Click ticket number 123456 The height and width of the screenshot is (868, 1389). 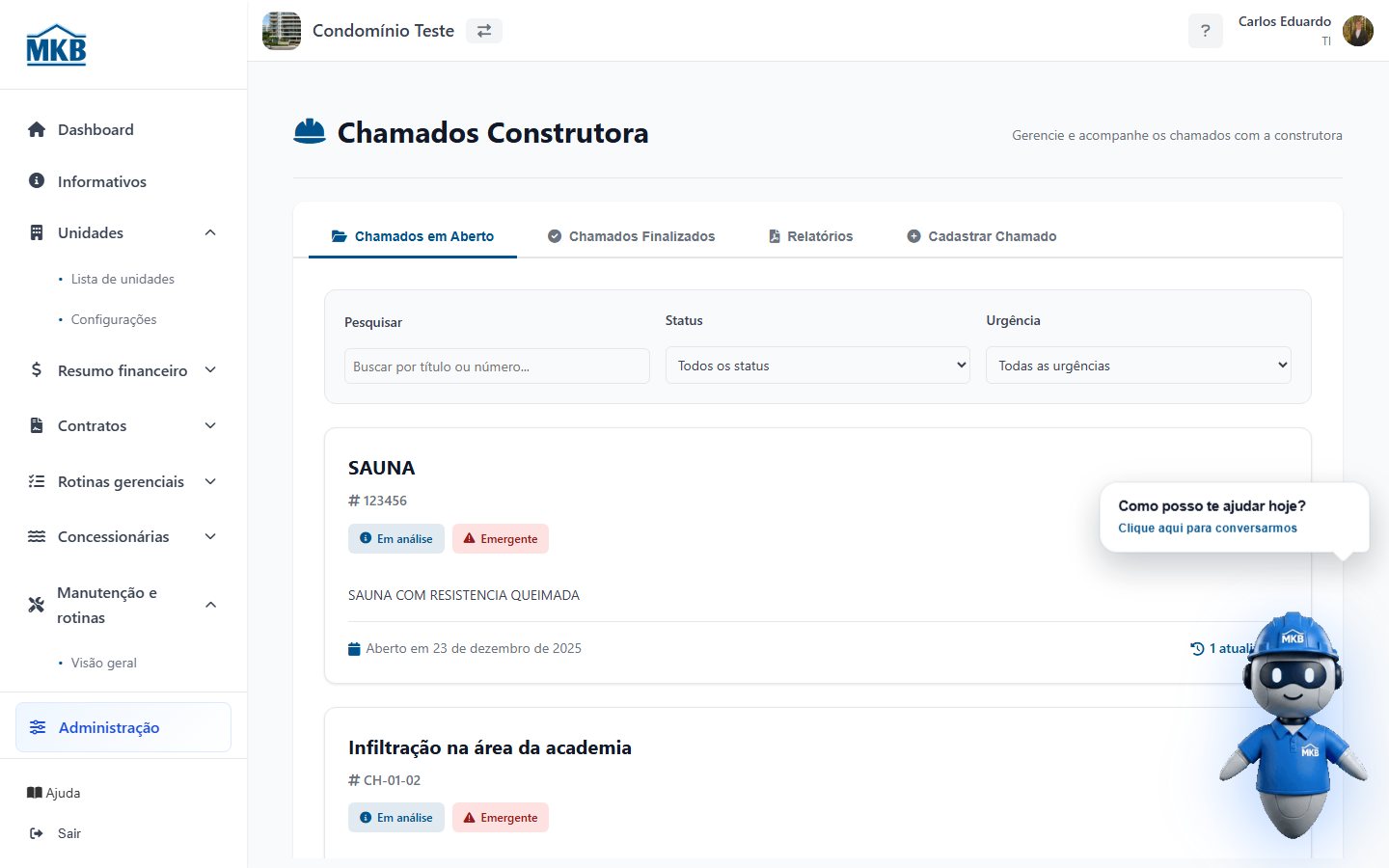click(x=385, y=501)
